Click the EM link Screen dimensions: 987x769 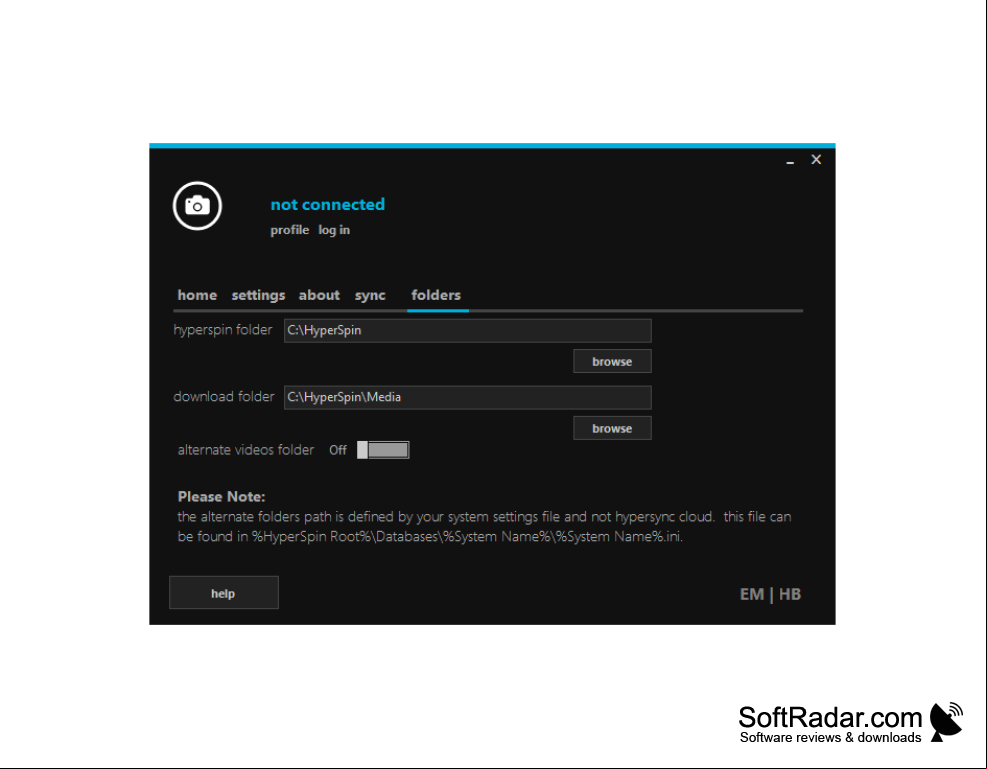click(x=752, y=595)
